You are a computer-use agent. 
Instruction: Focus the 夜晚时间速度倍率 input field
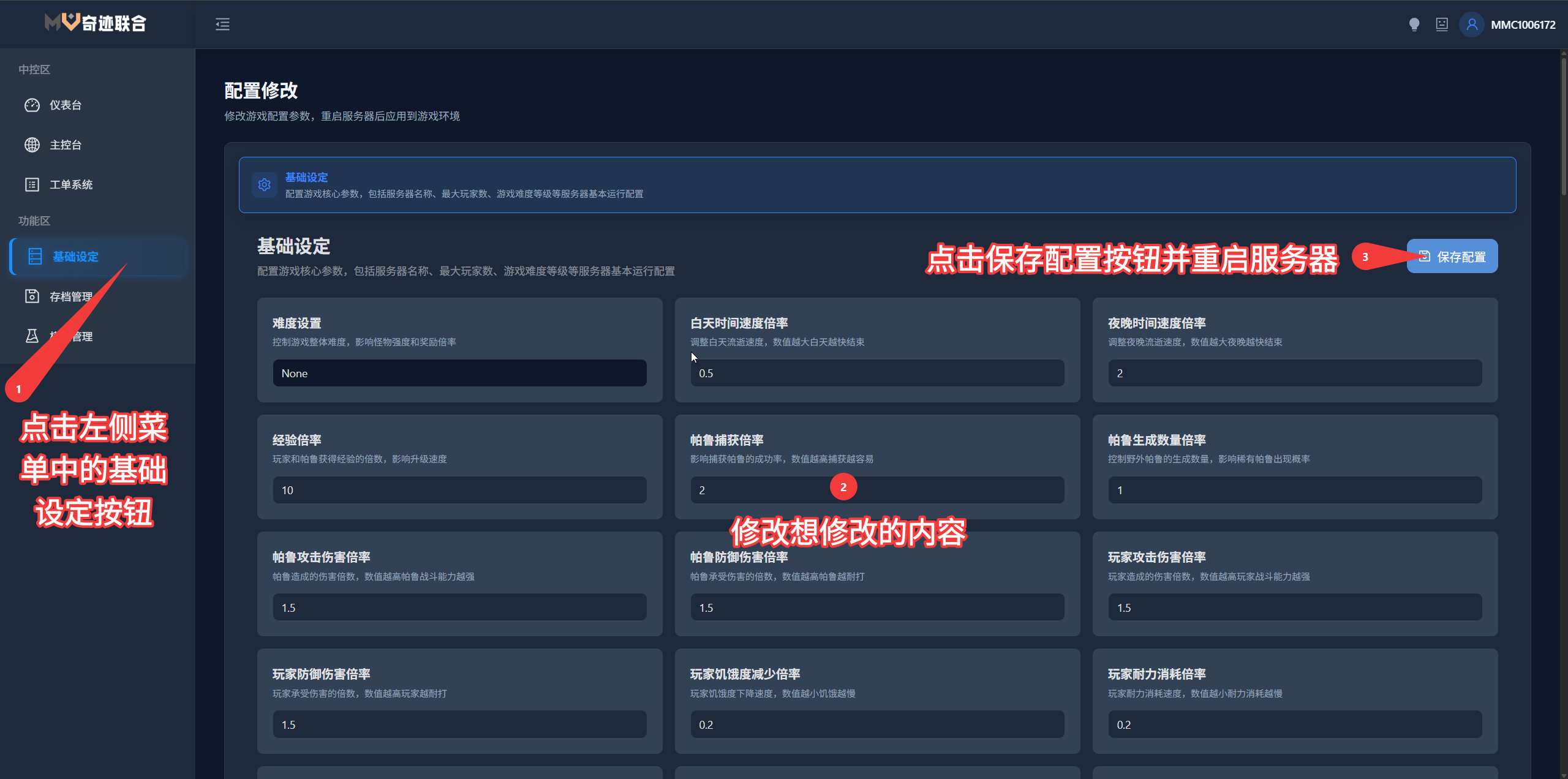tap(1295, 373)
